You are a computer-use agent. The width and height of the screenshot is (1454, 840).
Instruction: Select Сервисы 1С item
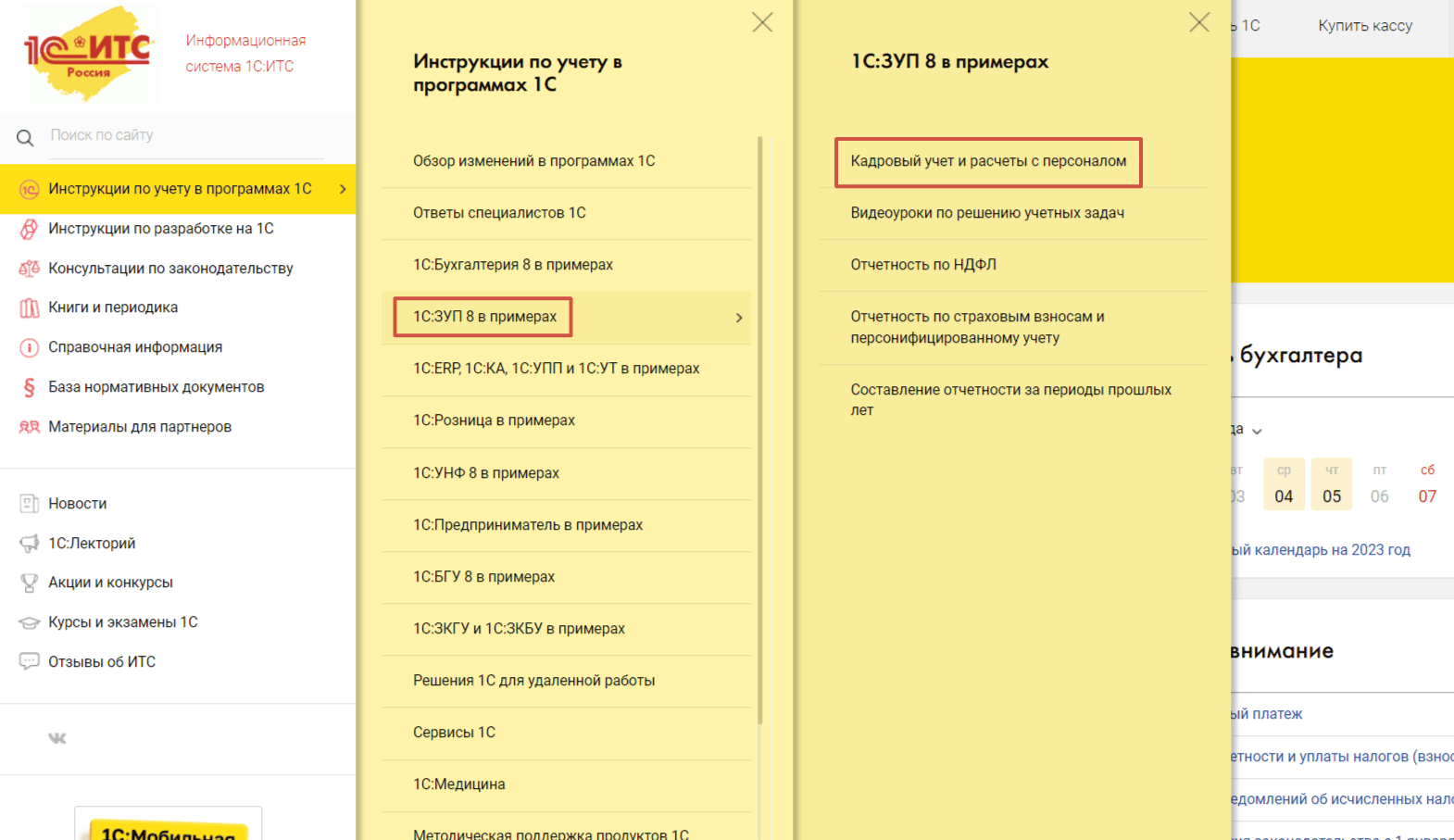(566, 733)
